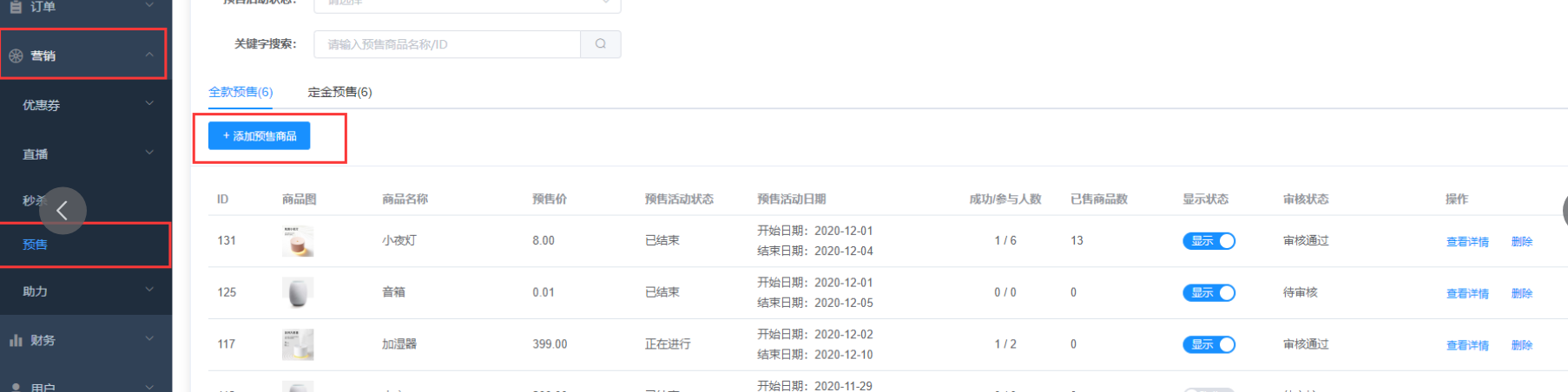Switch to the 定金预售(6) tab

(339, 92)
